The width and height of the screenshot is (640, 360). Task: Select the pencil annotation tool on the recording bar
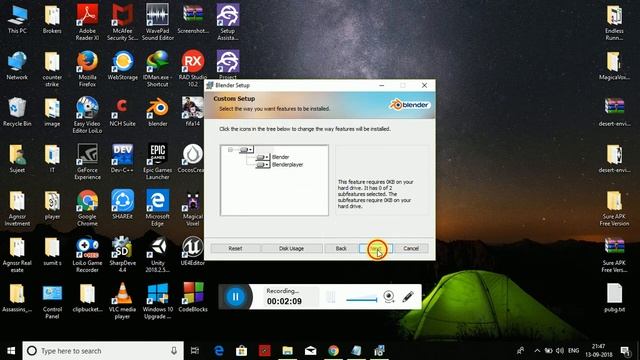[408, 297]
